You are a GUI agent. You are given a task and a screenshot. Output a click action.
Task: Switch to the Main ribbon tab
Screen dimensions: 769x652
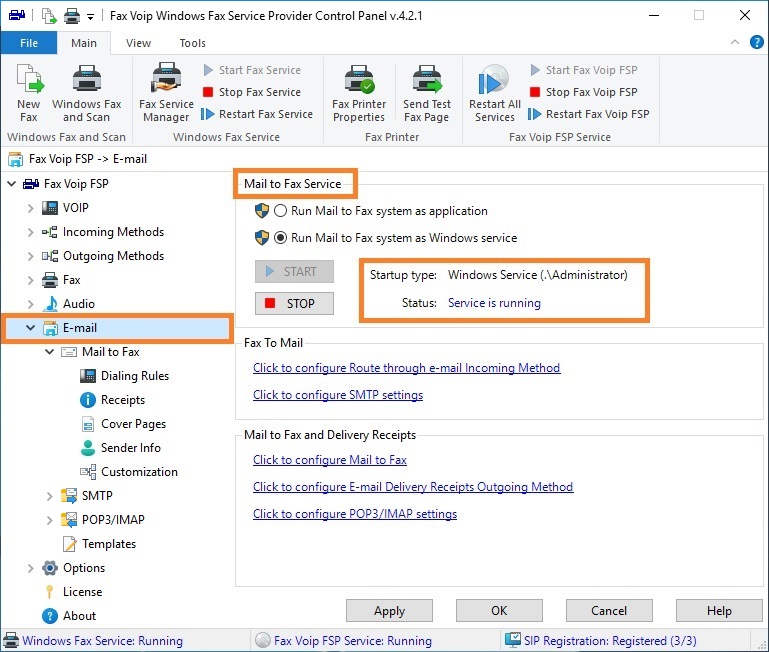pyautogui.click(x=84, y=43)
